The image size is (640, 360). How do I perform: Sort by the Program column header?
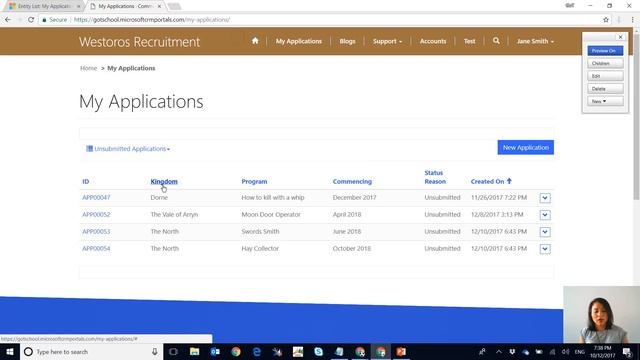254,181
